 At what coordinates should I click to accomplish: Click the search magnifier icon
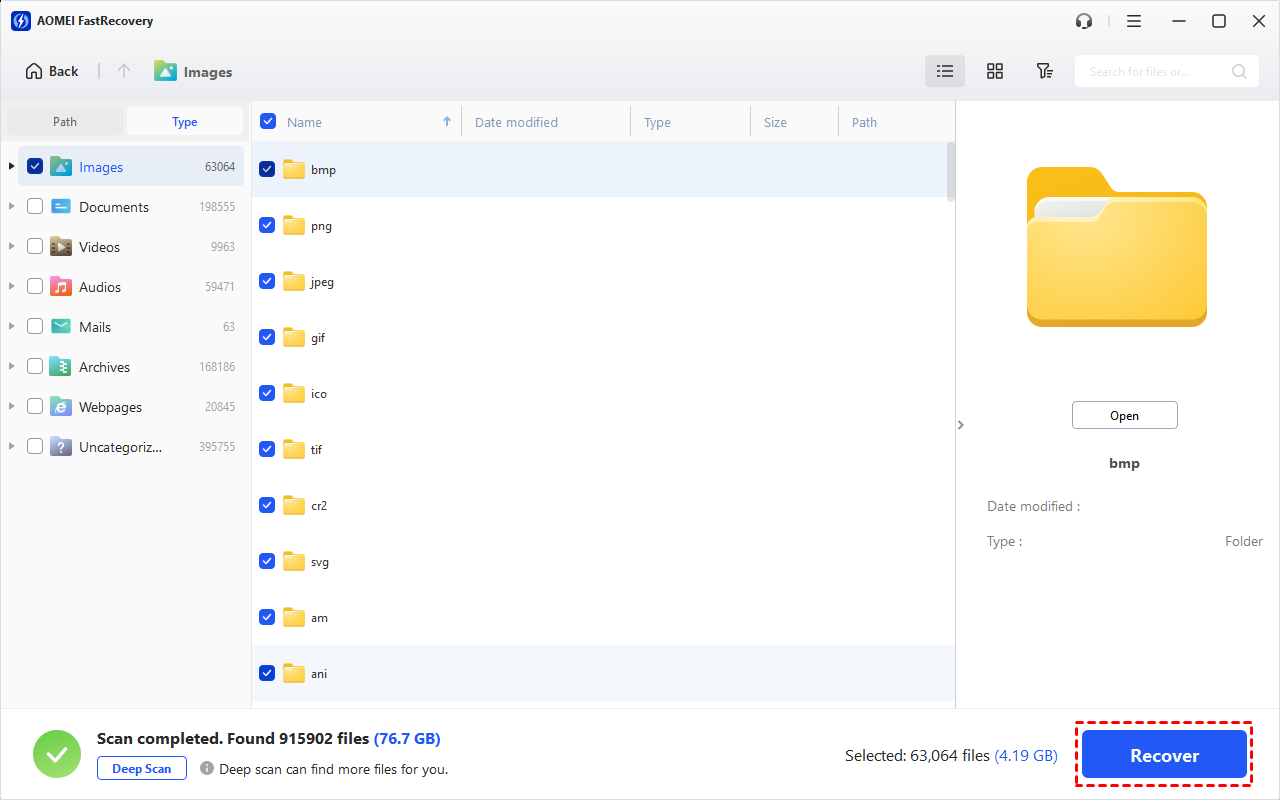[x=1239, y=71]
